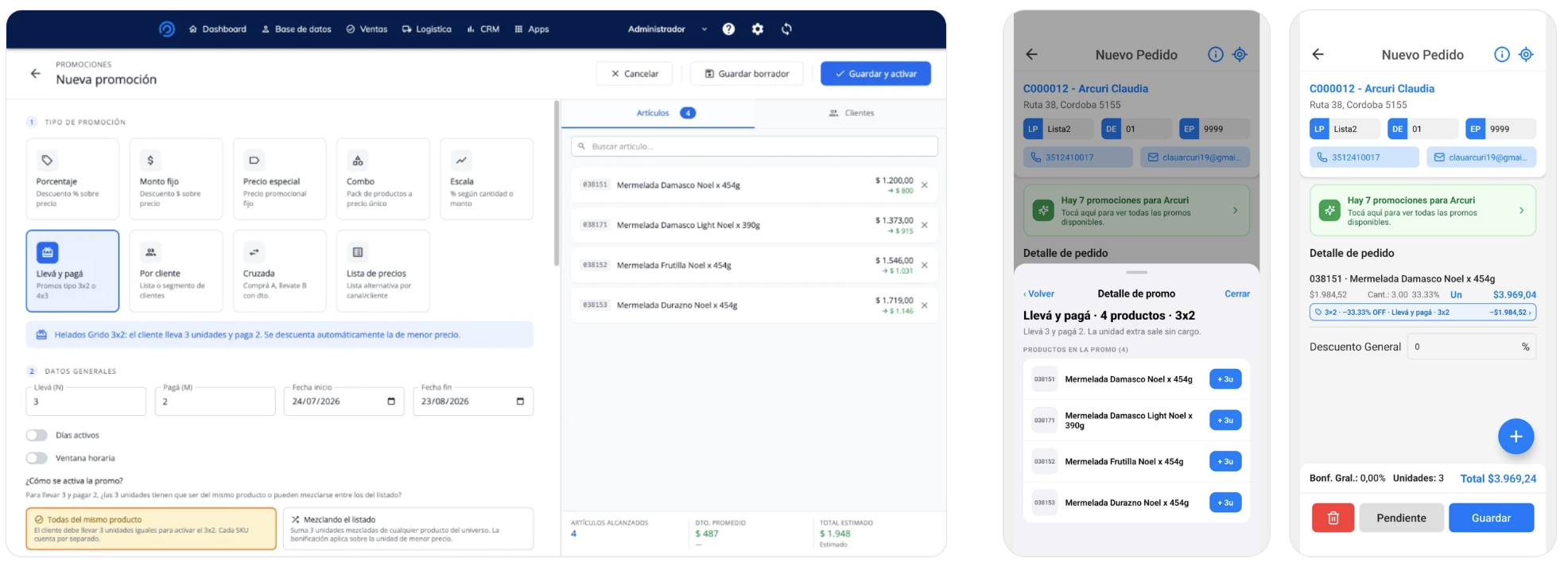The width and height of the screenshot is (1568, 571).
Task: Switch to the Clientes tab
Action: click(851, 113)
